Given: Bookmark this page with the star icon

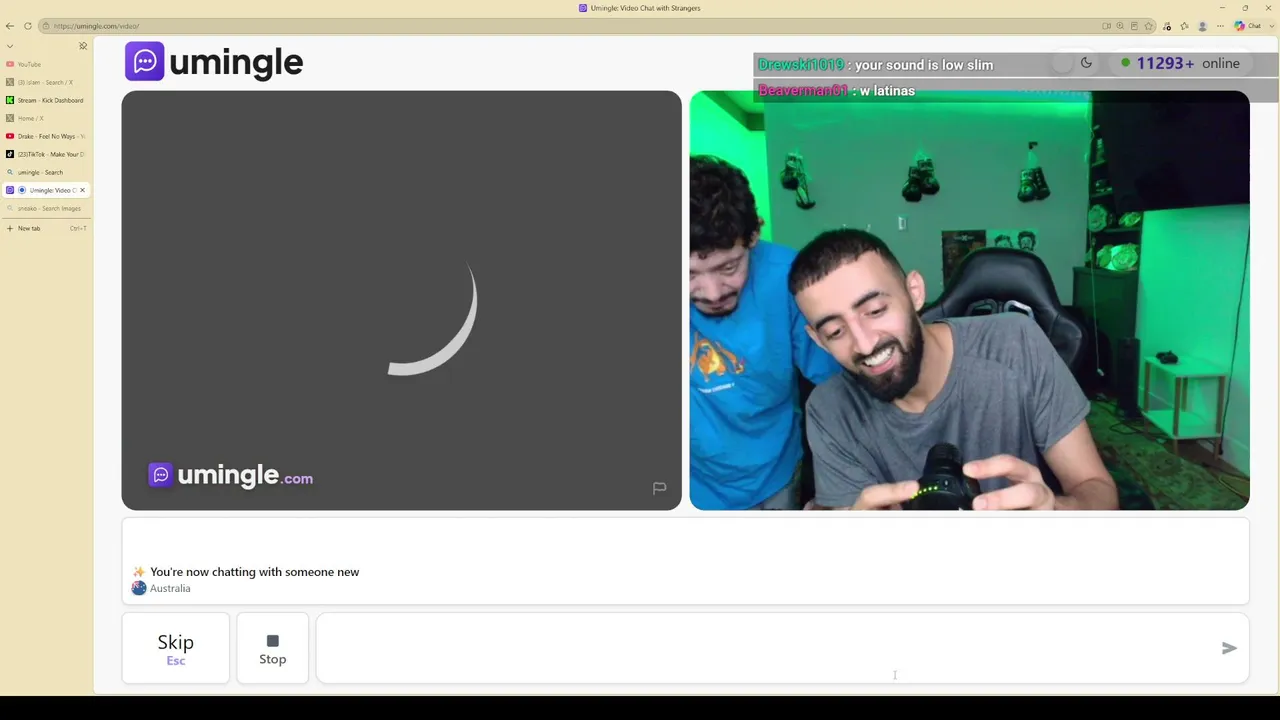Looking at the screenshot, I should [1149, 26].
